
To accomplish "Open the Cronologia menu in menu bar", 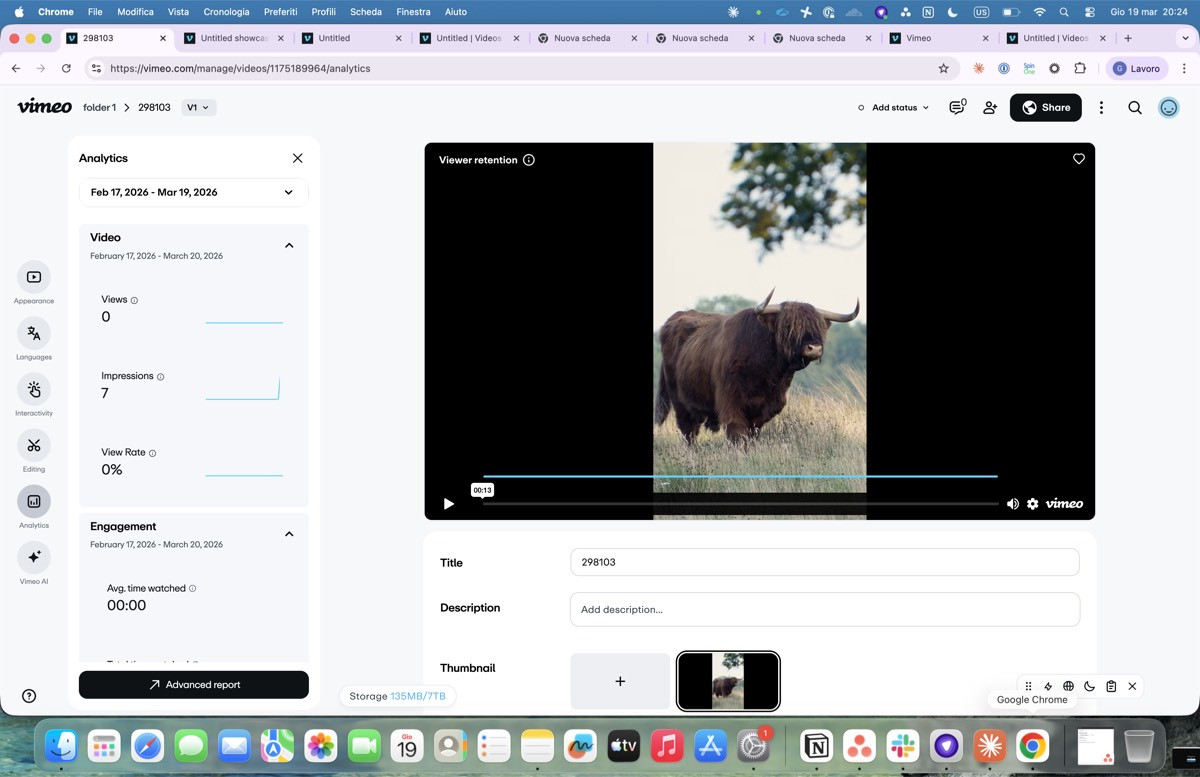I will [226, 12].
